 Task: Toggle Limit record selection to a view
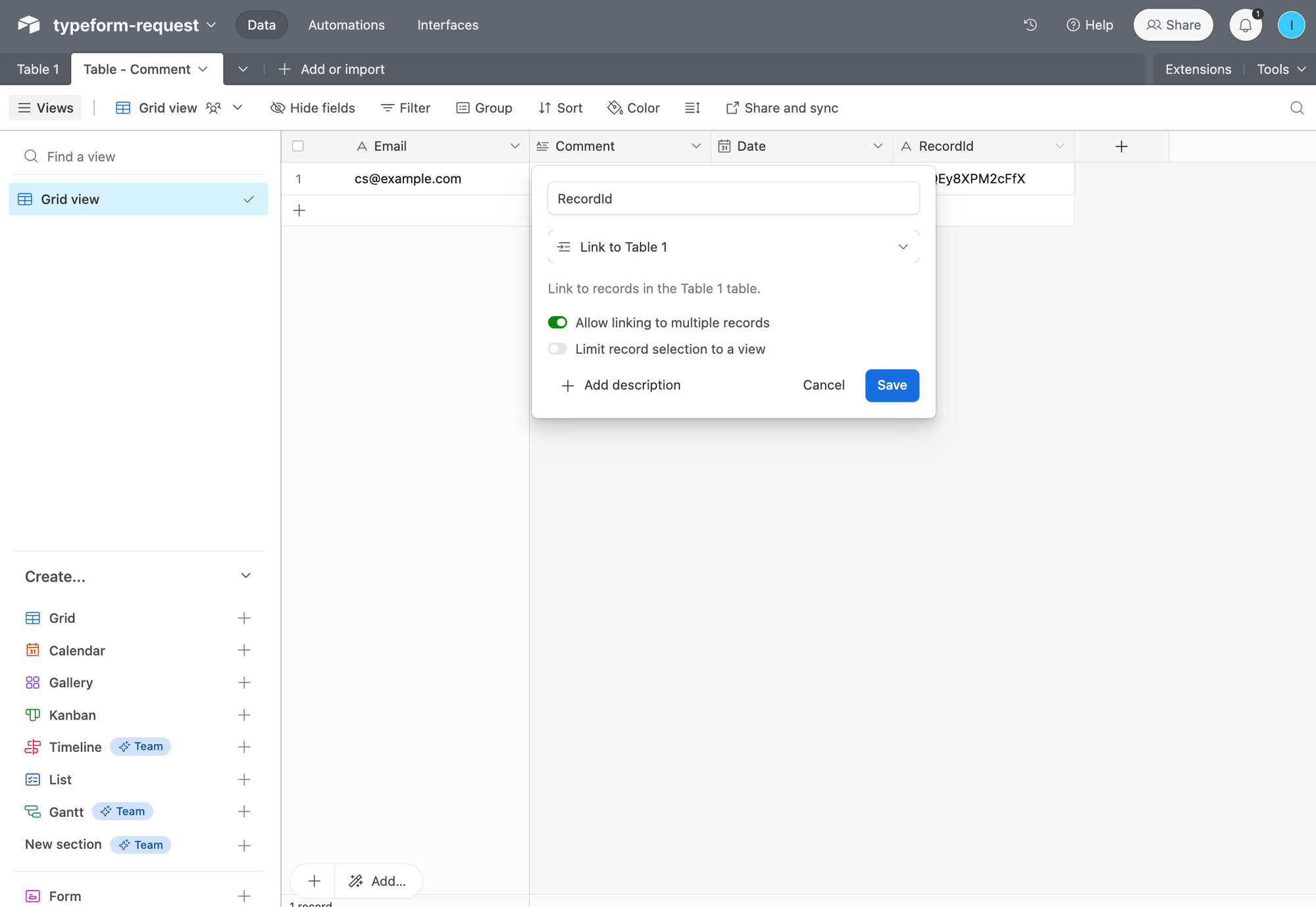coord(557,349)
